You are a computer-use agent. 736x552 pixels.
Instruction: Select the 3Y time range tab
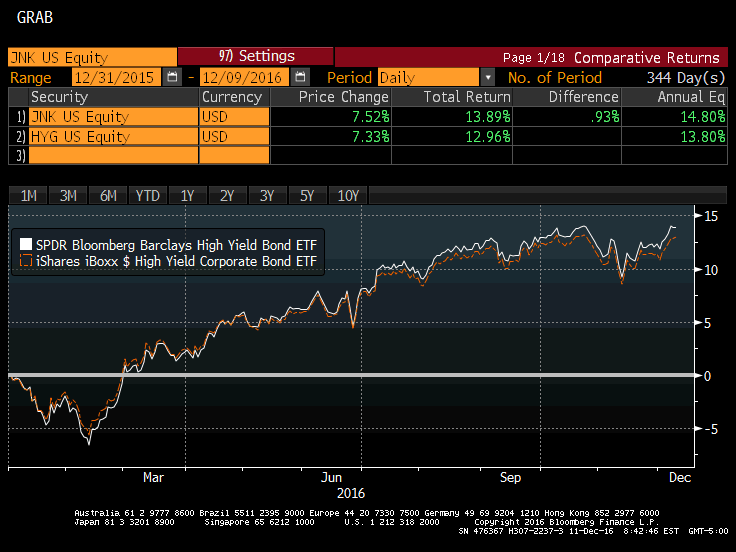(267, 195)
